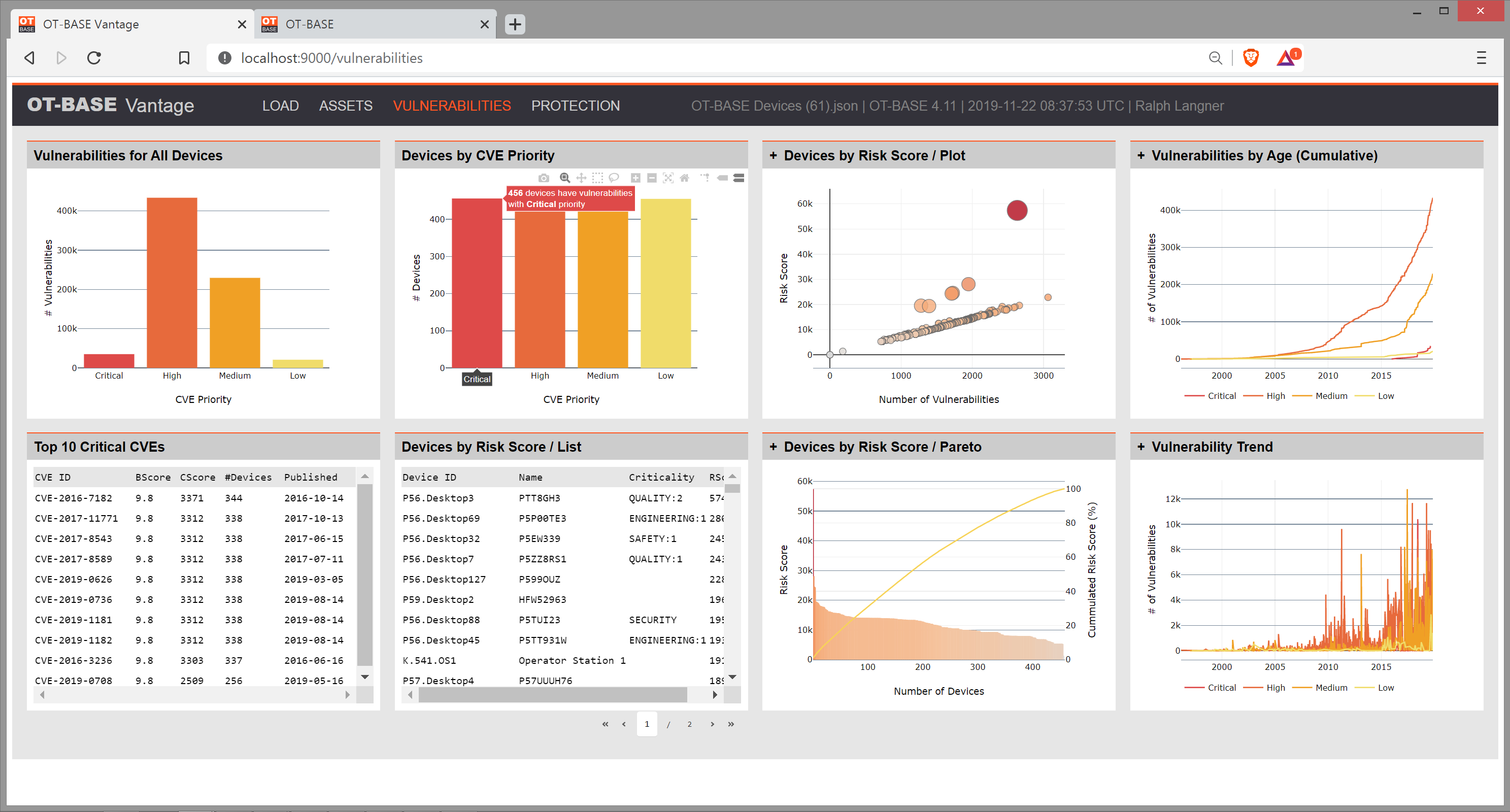Toggle Critical series in Vulnerabilities by Age legend
The width and height of the screenshot is (1510, 812).
pyautogui.click(x=1210, y=396)
